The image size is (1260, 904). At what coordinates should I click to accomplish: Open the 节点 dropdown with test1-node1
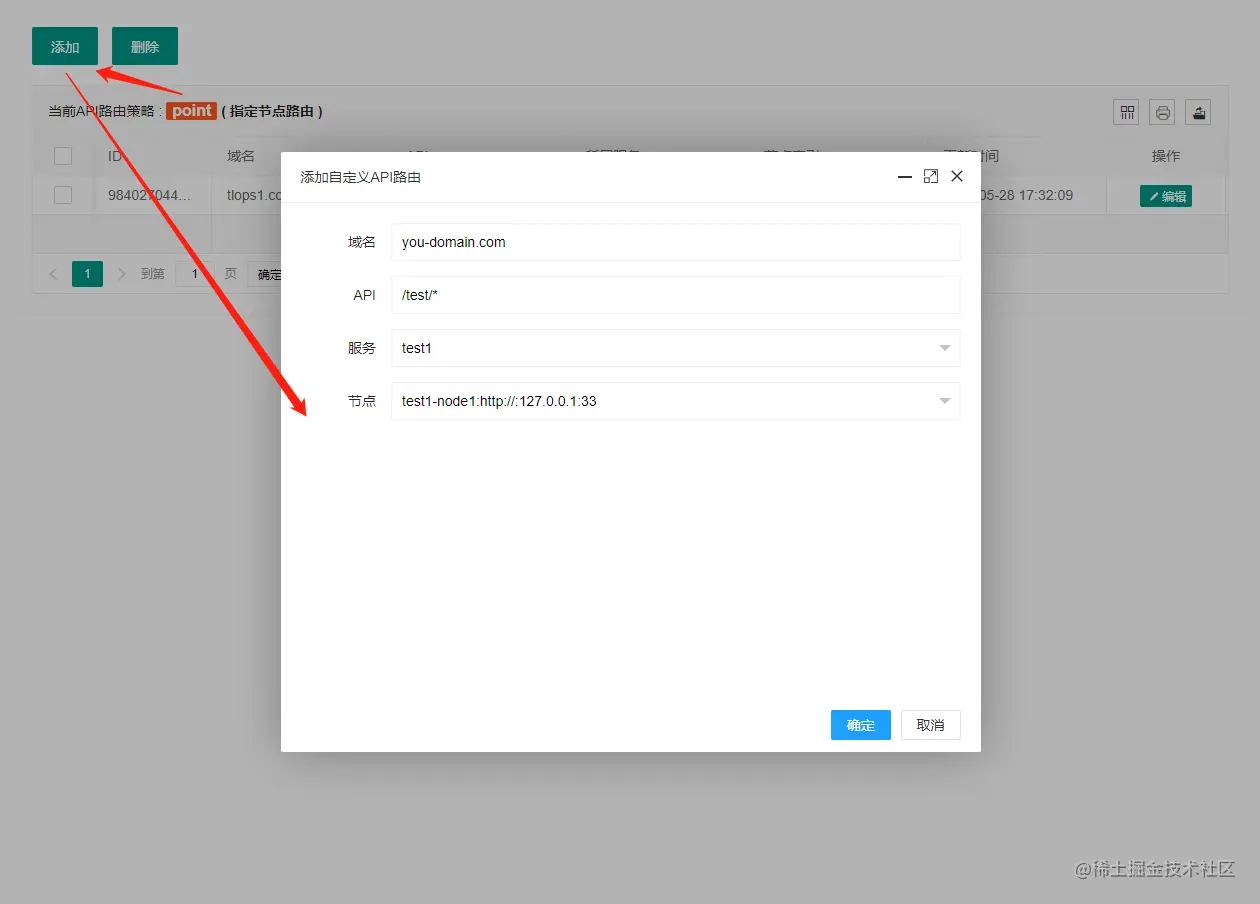[676, 401]
